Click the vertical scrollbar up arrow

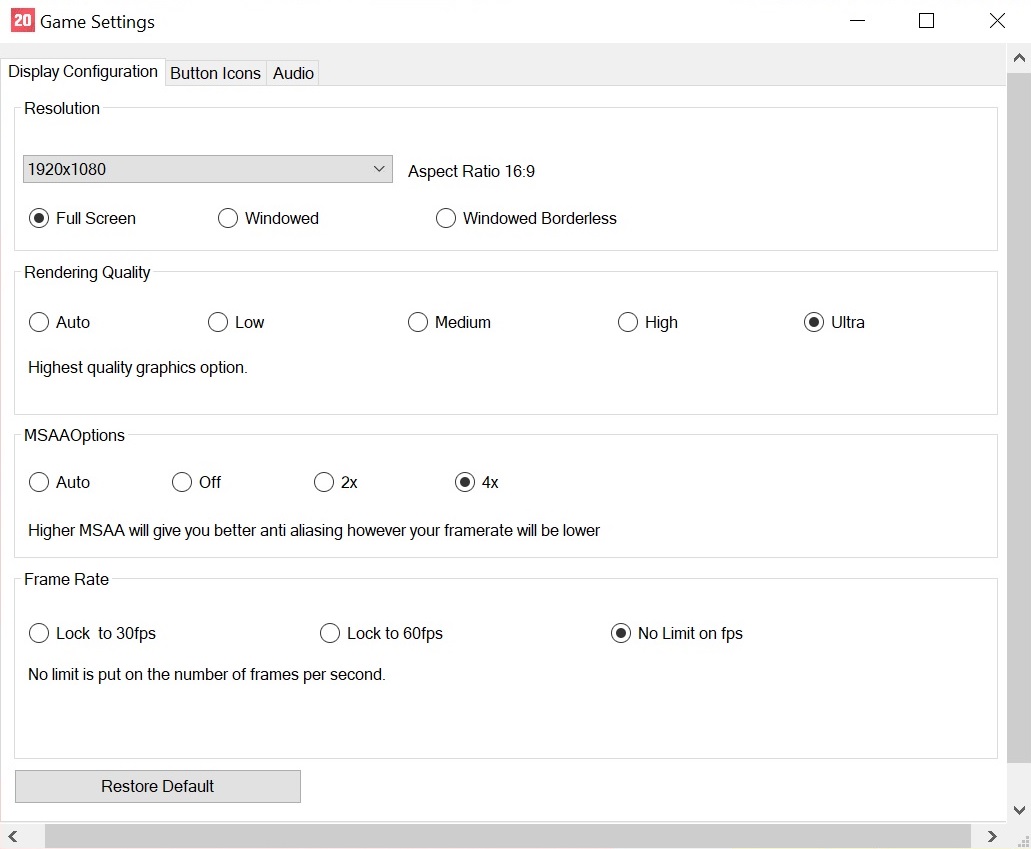point(1019,58)
